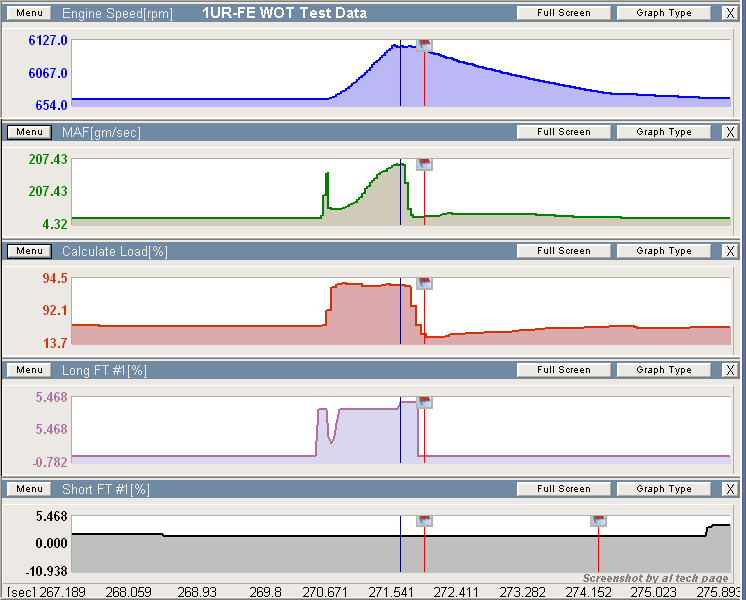This screenshot has width=746, height=600.
Task: Change Graph Type for Calculate Load
Action: [663, 251]
